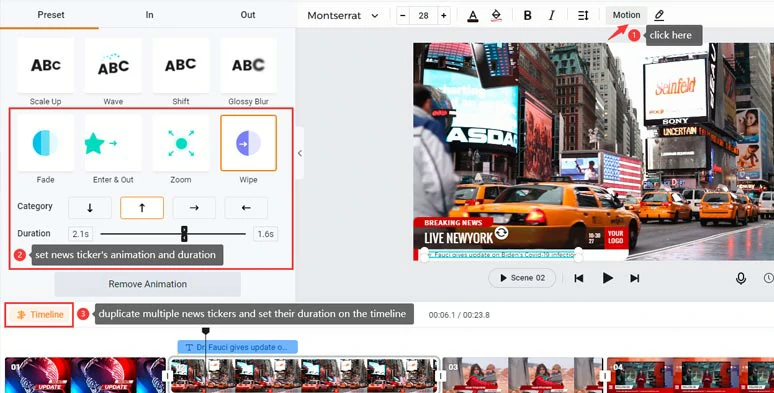Click the Duration slider handle
774x393 pixels.
click(184, 234)
